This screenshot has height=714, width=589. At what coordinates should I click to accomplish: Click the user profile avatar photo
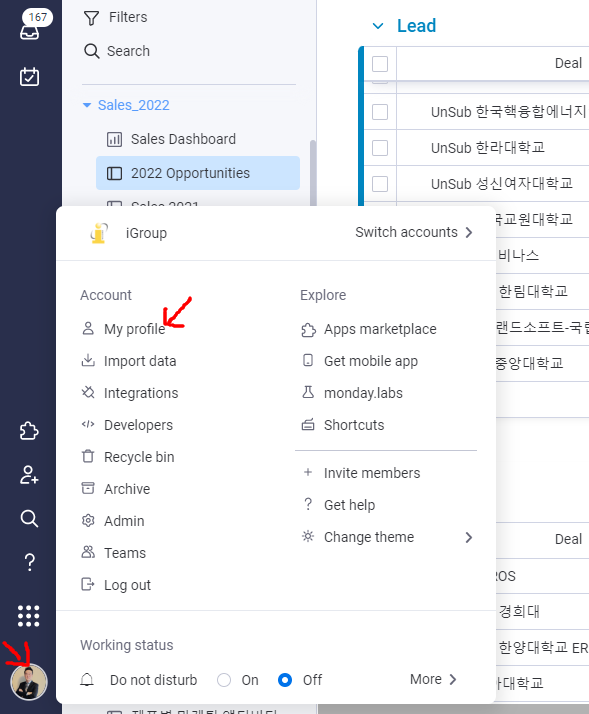[x=29, y=682]
